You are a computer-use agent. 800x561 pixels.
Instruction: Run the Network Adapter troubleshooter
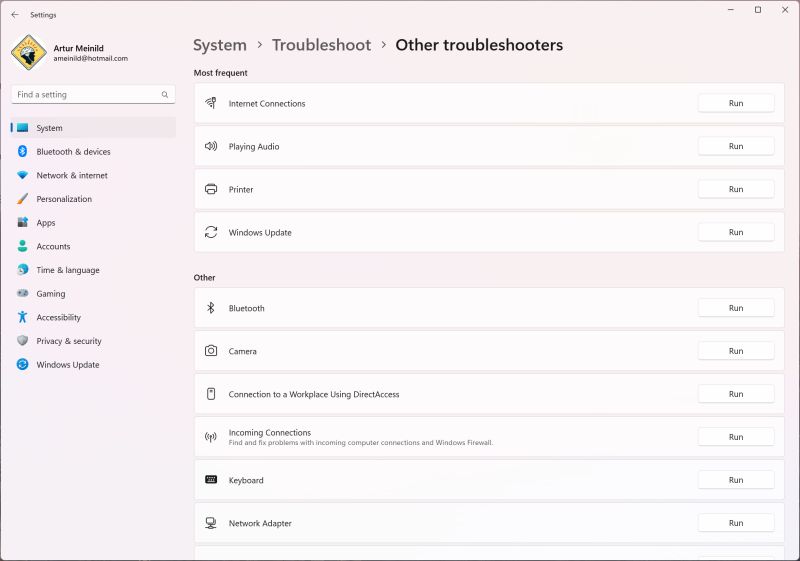[736, 523]
